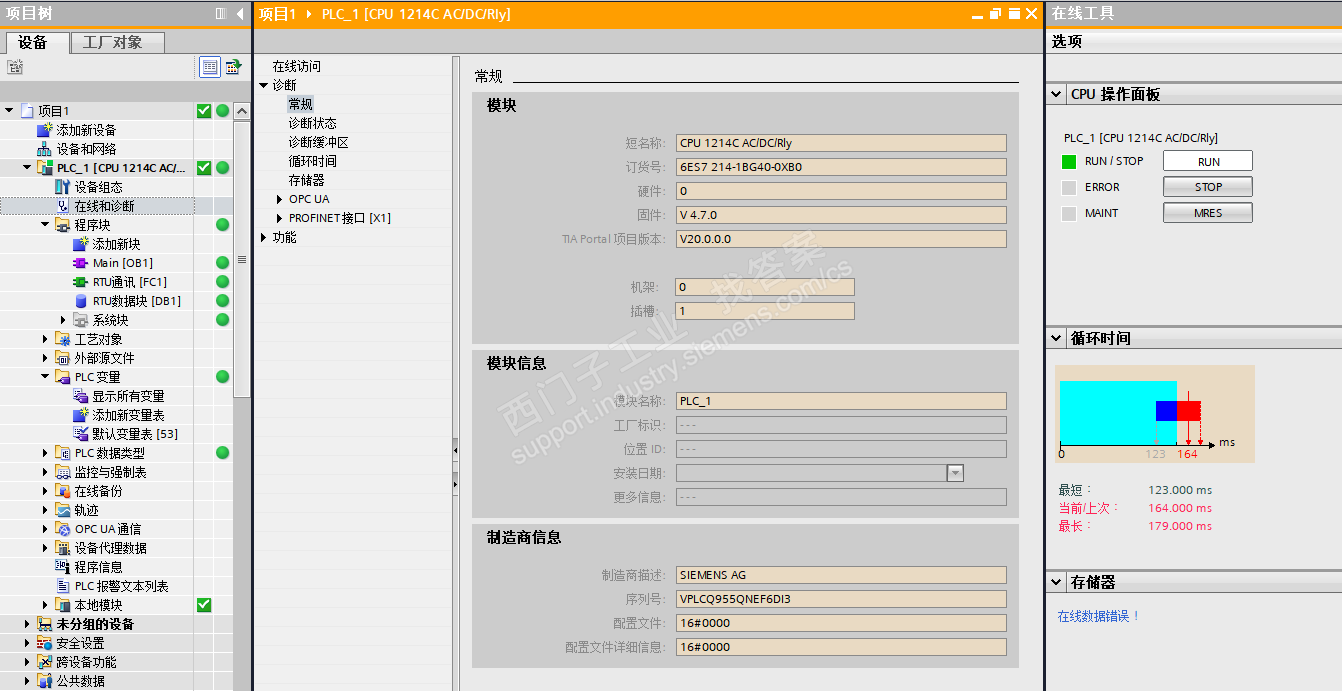Click green check status next to 项目1
The width and height of the screenshot is (1342, 691).
204,111
